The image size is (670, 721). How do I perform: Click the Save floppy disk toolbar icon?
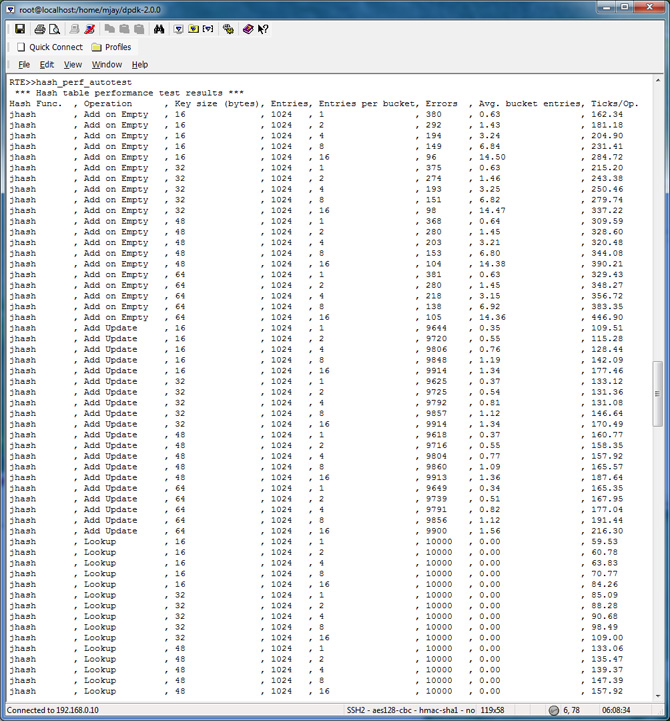tap(20, 29)
